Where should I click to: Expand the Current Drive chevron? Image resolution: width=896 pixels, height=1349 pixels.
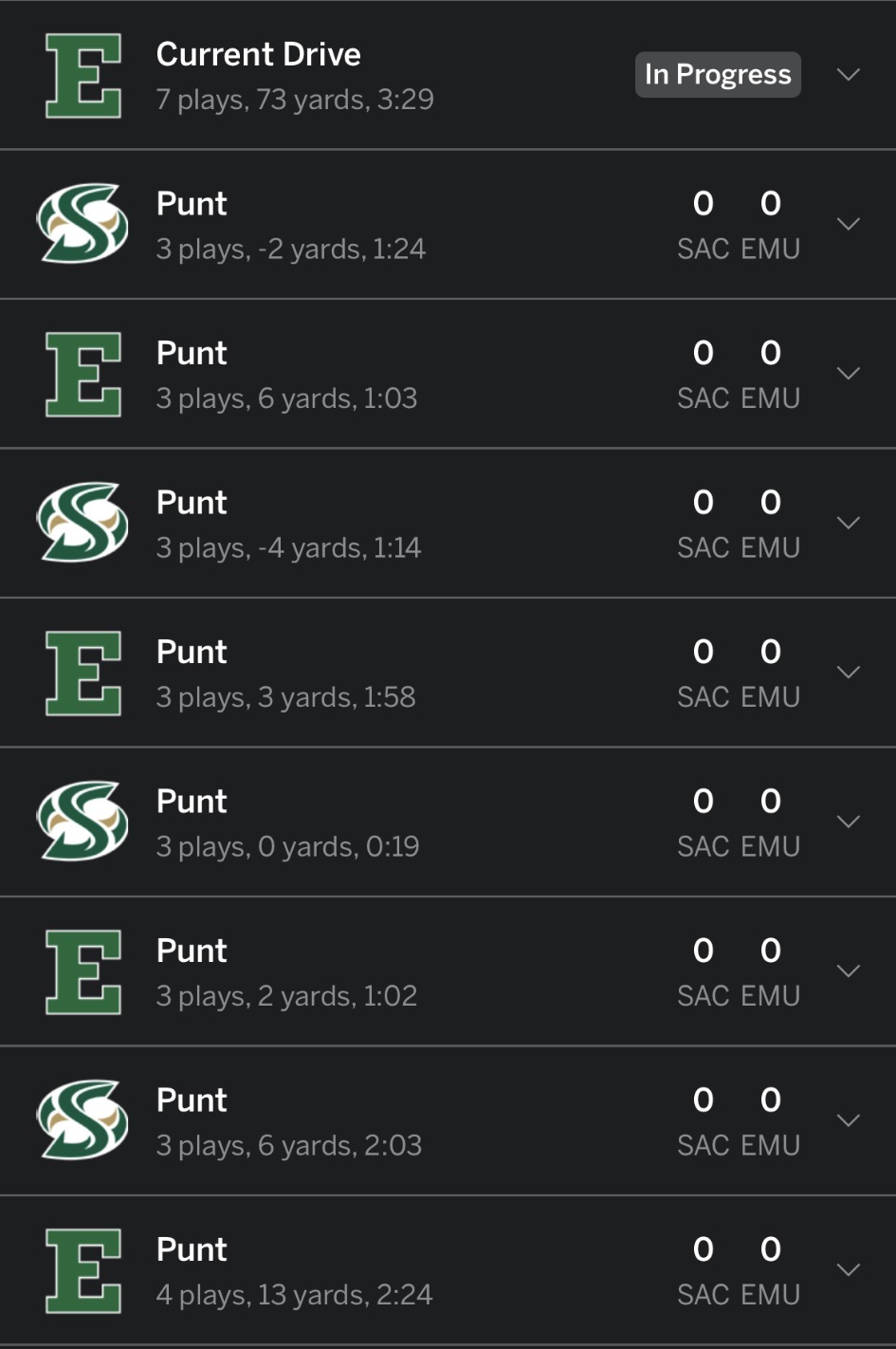point(849,74)
